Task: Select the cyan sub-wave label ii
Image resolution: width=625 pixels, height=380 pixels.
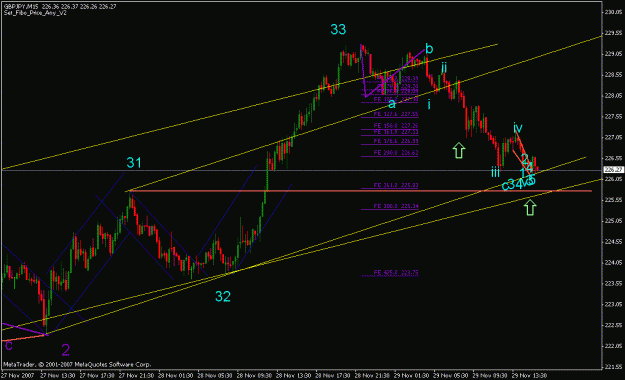Action: coord(444,67)
